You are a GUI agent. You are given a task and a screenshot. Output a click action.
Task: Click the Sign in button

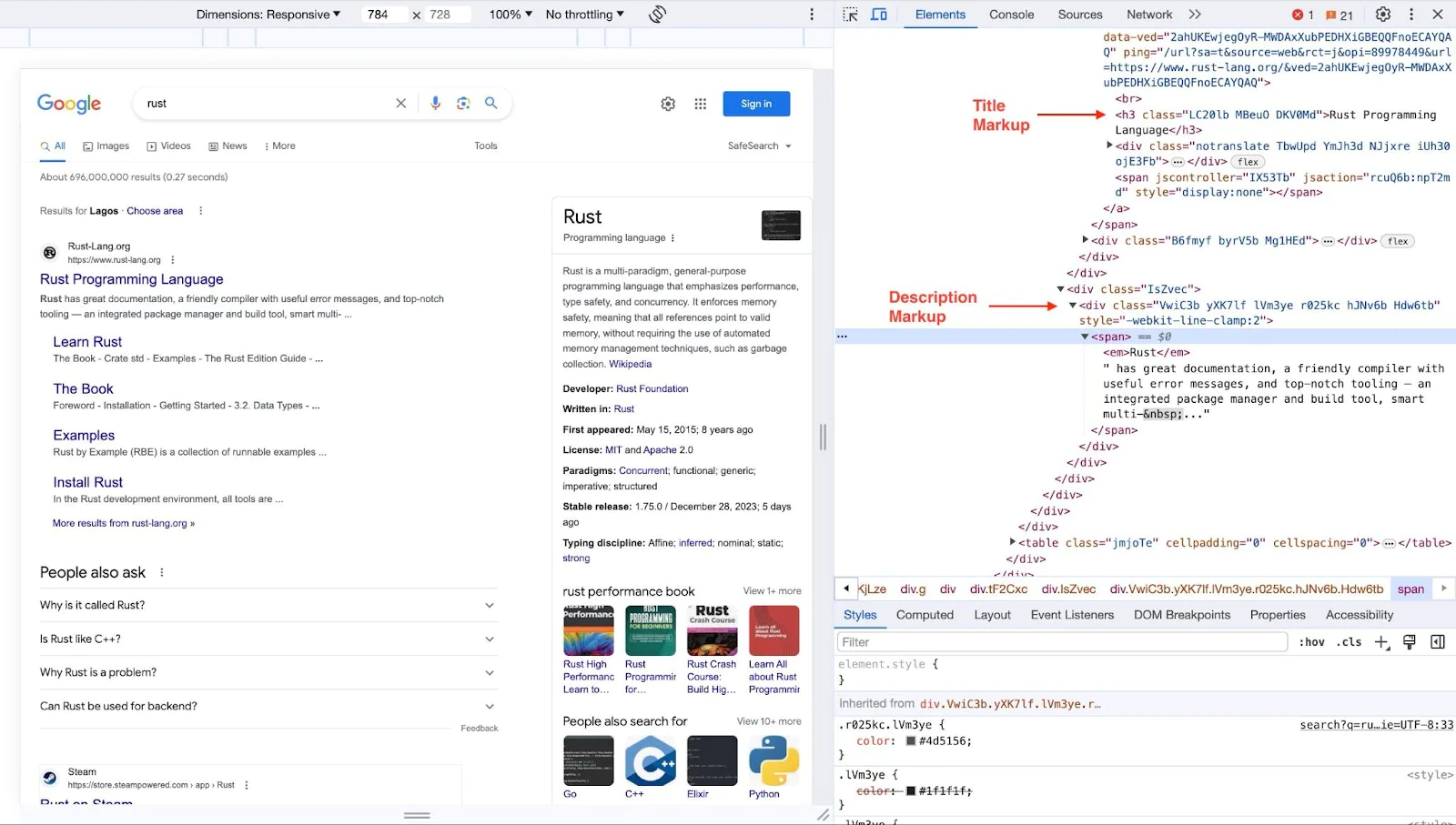(x=756, y=104)
